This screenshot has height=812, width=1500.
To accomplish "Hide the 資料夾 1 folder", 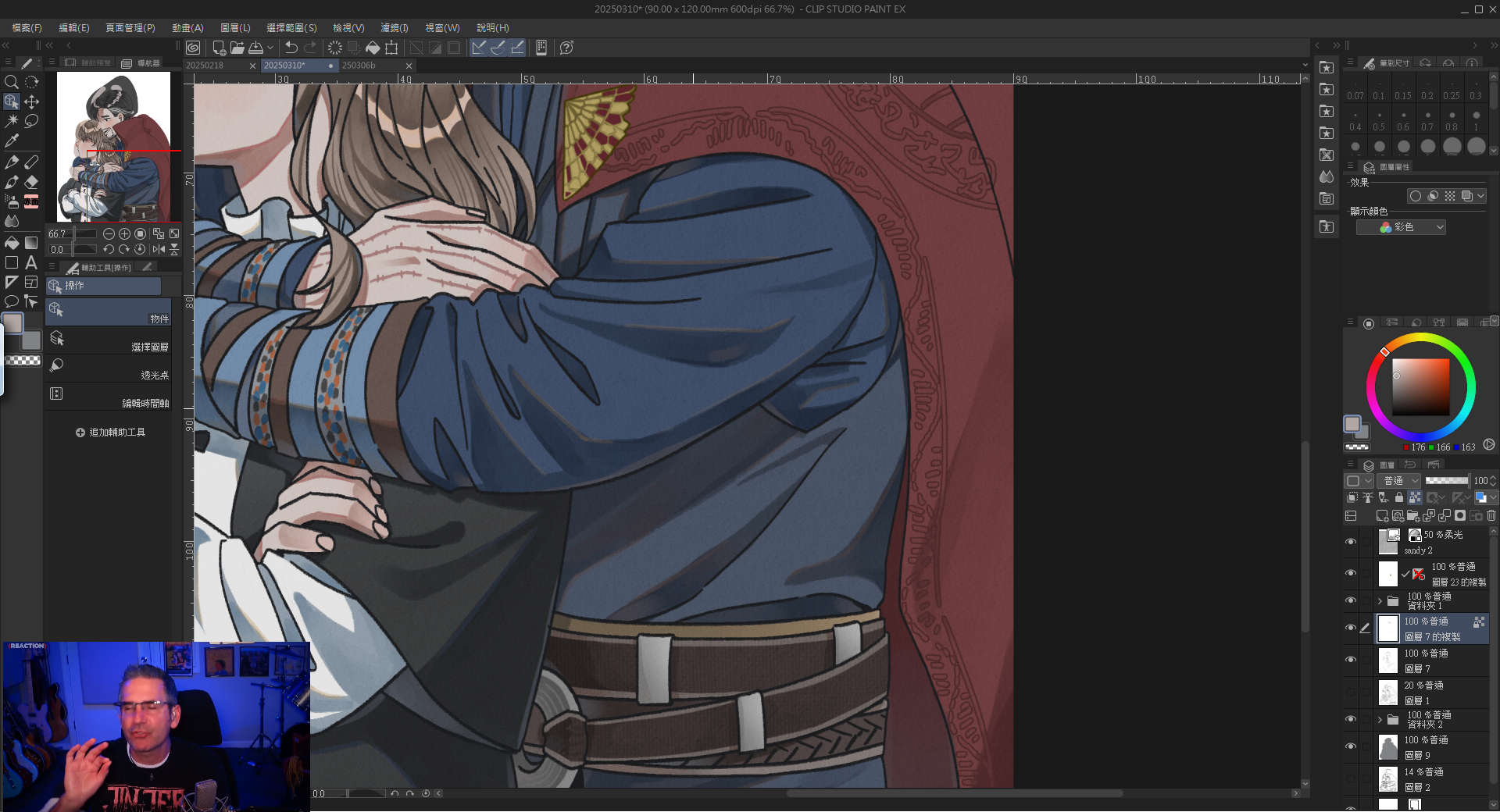I will pyautogui.click(x=1351, y=600).
